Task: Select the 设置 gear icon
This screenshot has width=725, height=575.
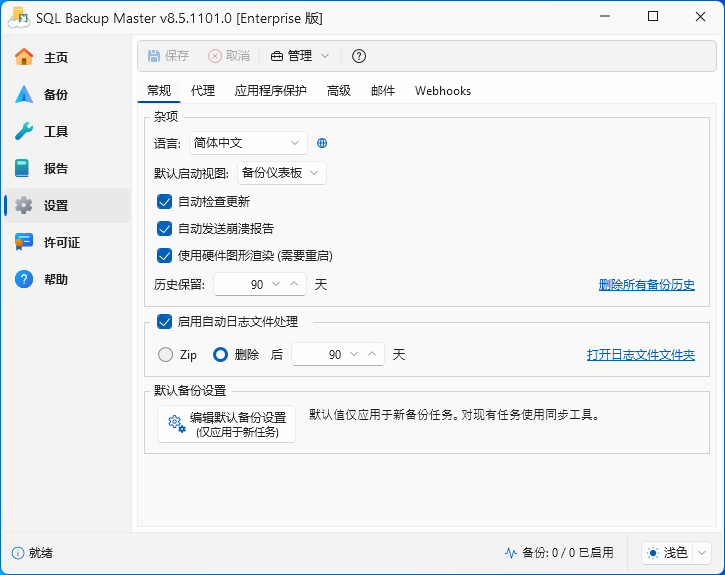Action: pyautogui.click(x=24, y=205)
